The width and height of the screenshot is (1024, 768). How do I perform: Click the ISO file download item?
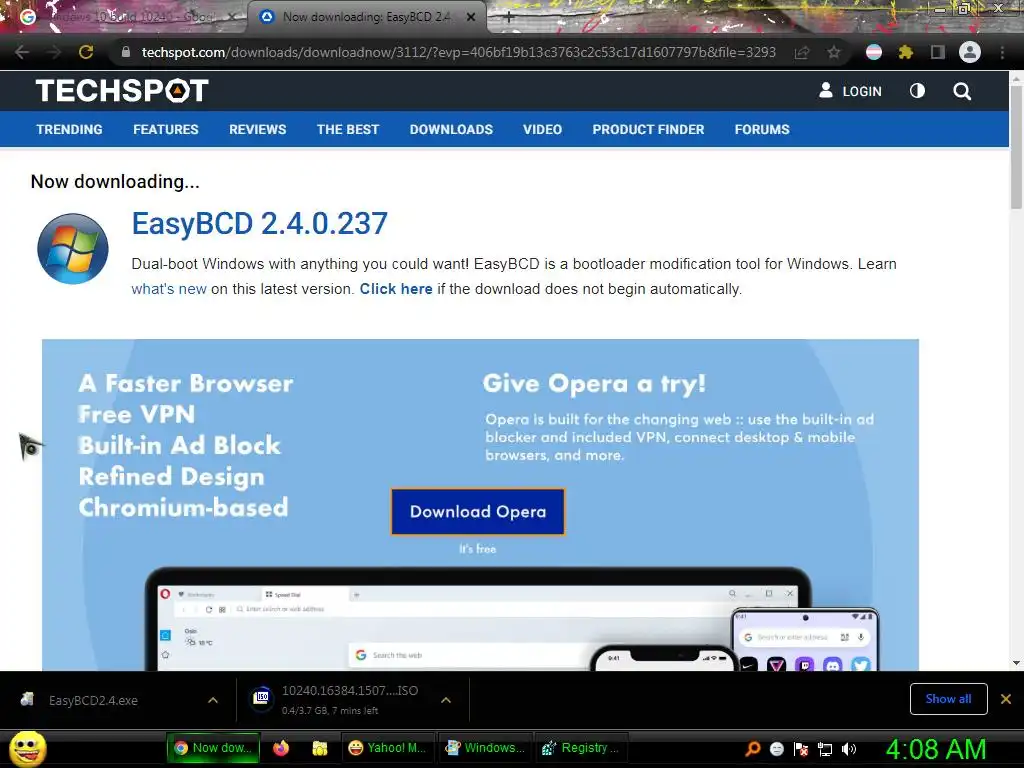(340, 700)
